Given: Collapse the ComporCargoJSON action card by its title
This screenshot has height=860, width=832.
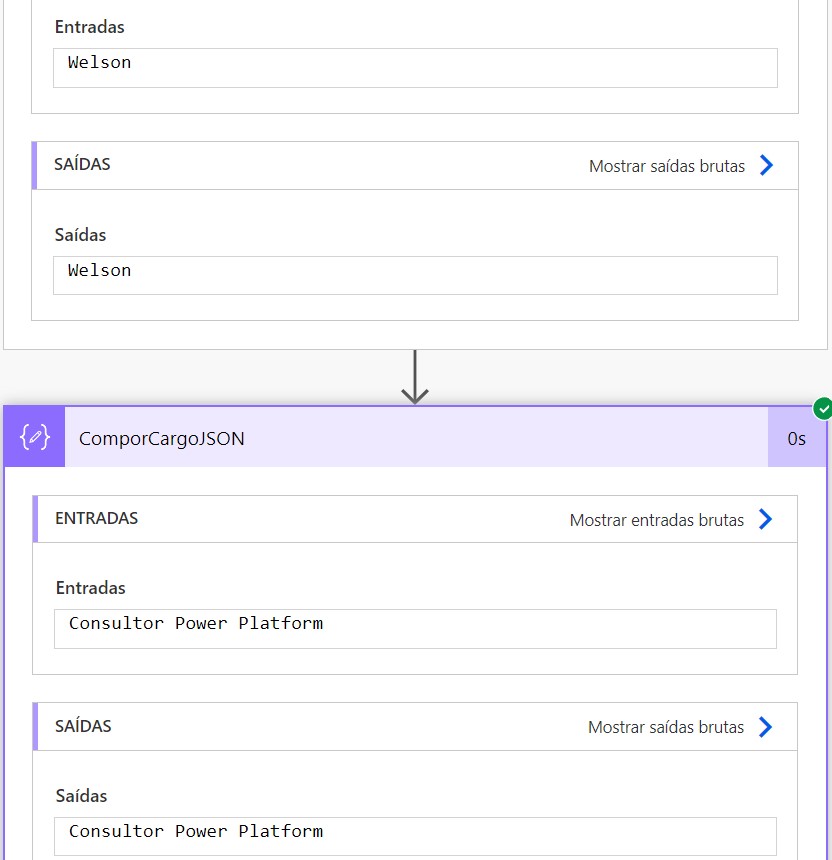Looking at the screenshot, I should point(161,438).
